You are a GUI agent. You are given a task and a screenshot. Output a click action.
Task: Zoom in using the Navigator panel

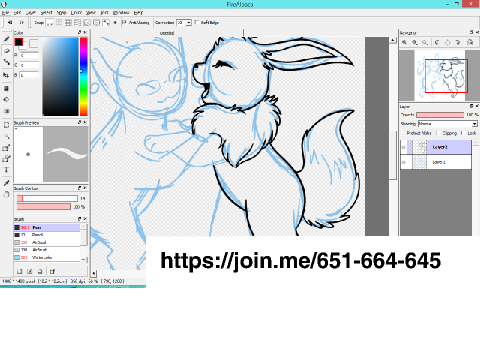pyautogui.click(x=404, y=42)
